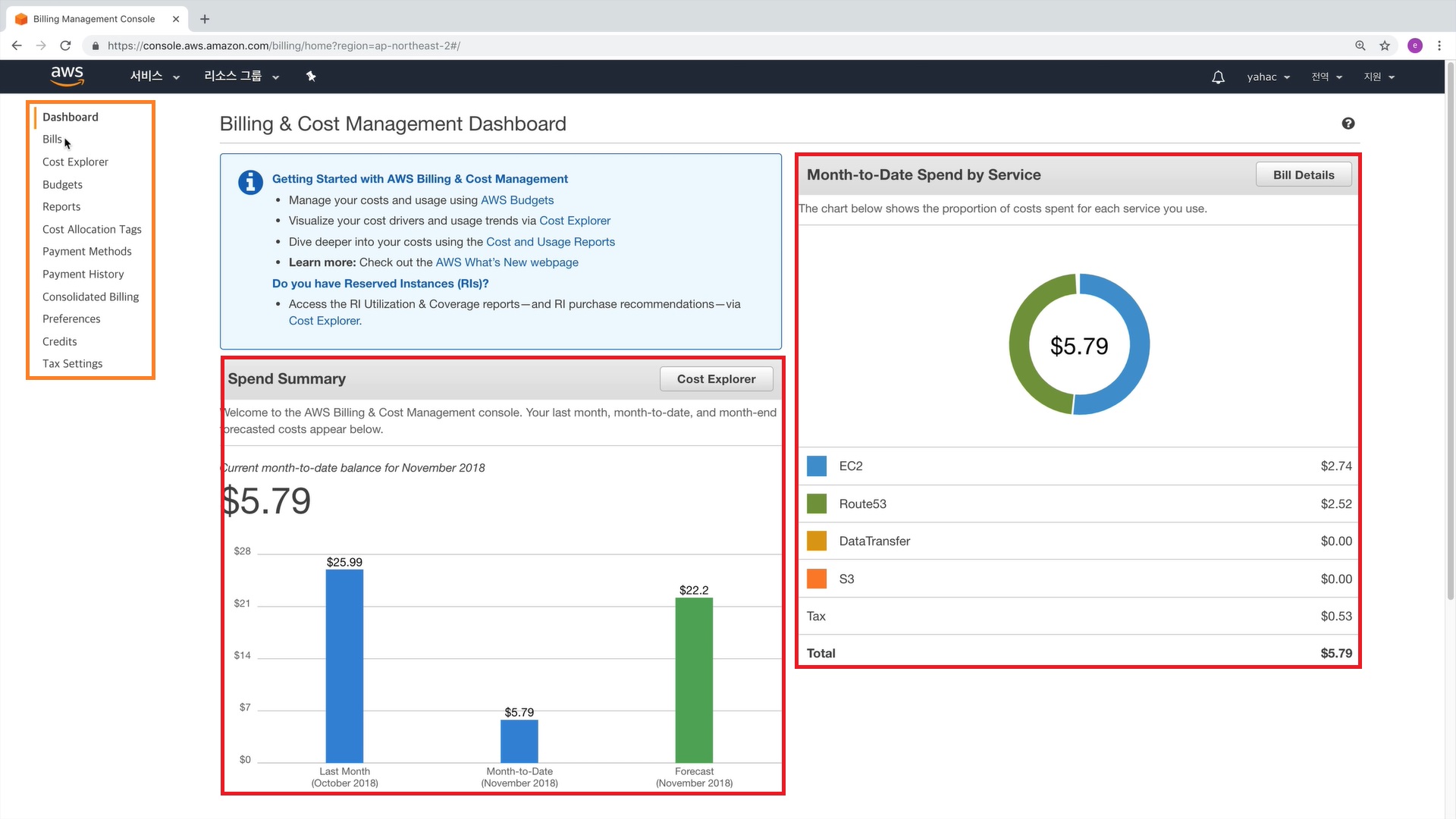Viewport: 1456px width, 819px height.
Task: Expand the 리소스 그룹 dropdown
Action: [241, 77]
